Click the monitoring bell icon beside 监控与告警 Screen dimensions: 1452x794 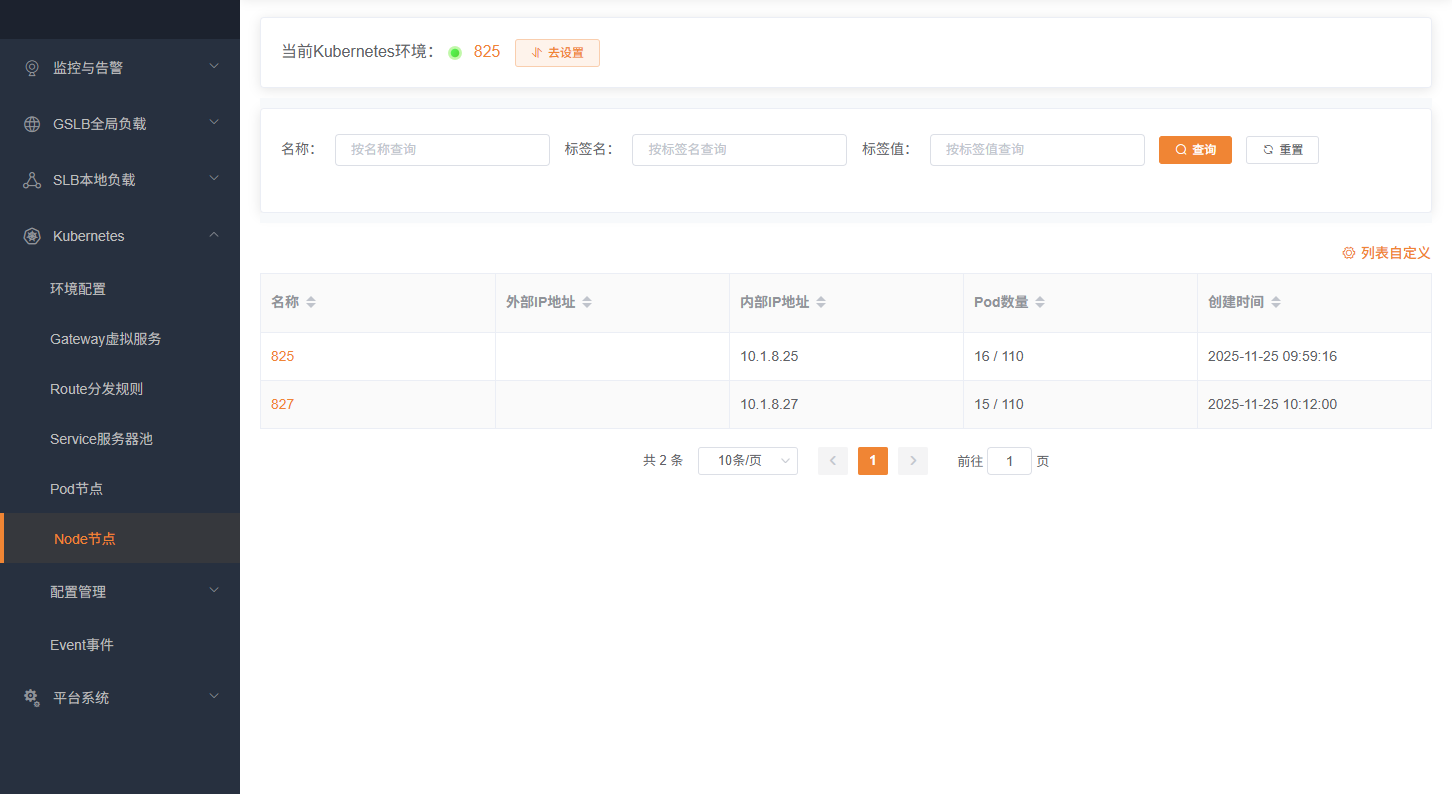pos(30,67)
